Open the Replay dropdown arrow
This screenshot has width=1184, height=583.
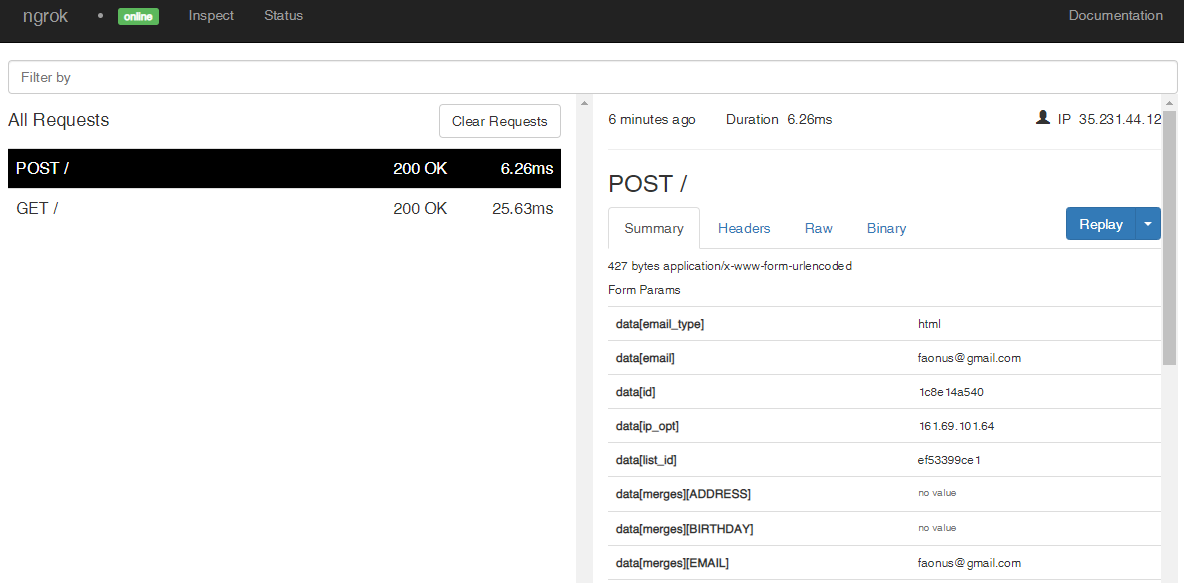tap(1148, 224)
